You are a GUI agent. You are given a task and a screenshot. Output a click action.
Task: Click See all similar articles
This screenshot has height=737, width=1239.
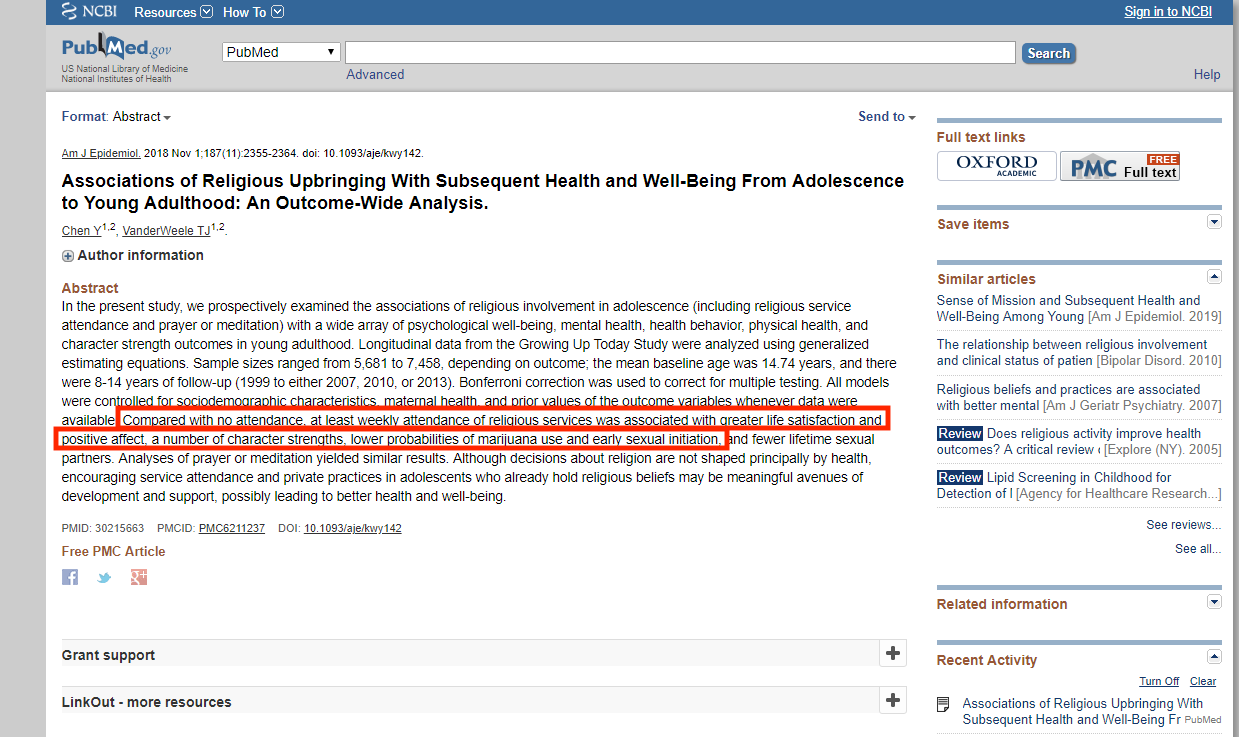pos(1198,549)
